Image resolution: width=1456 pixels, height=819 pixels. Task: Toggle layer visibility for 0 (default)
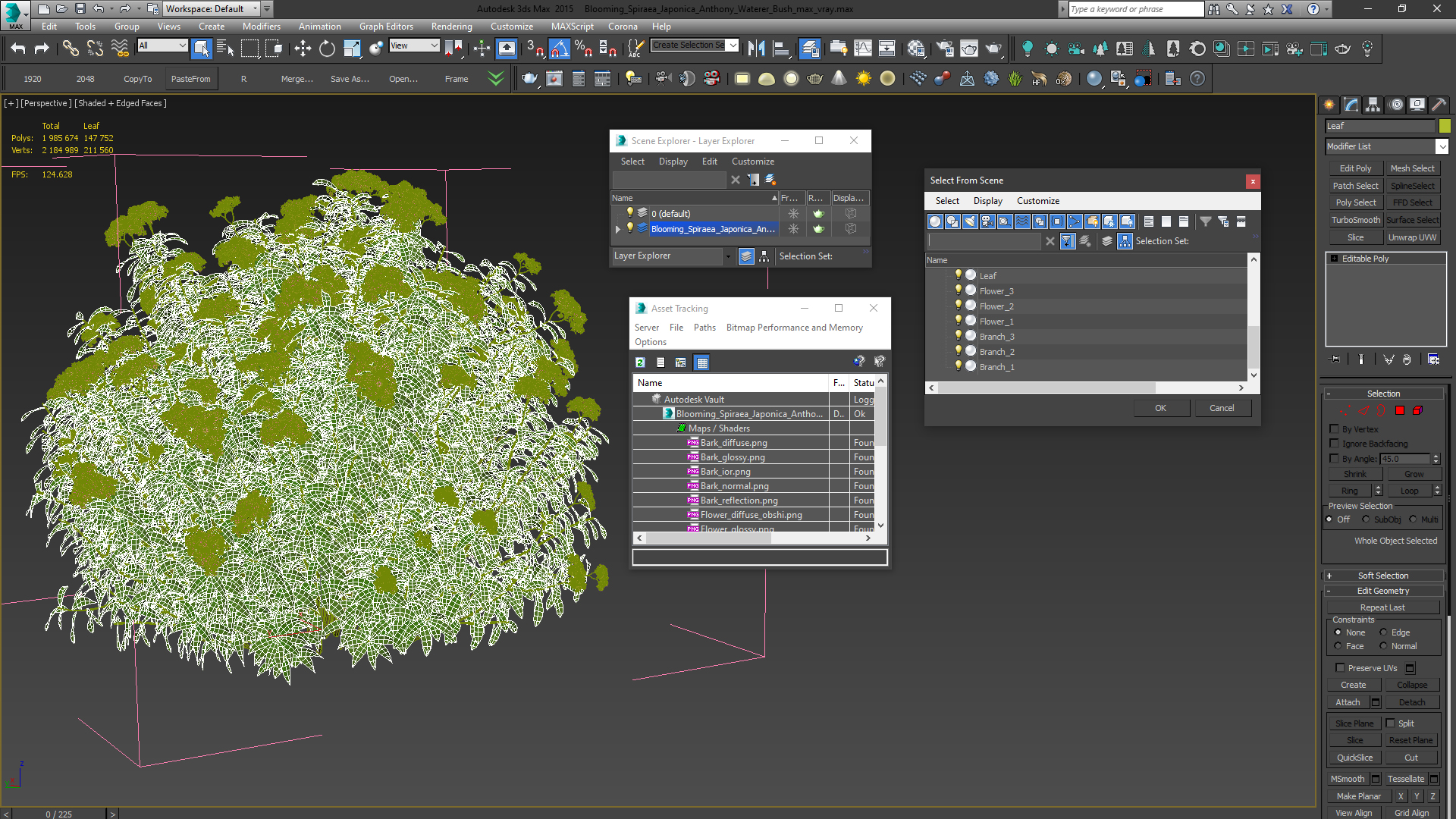tap(629, 213)
